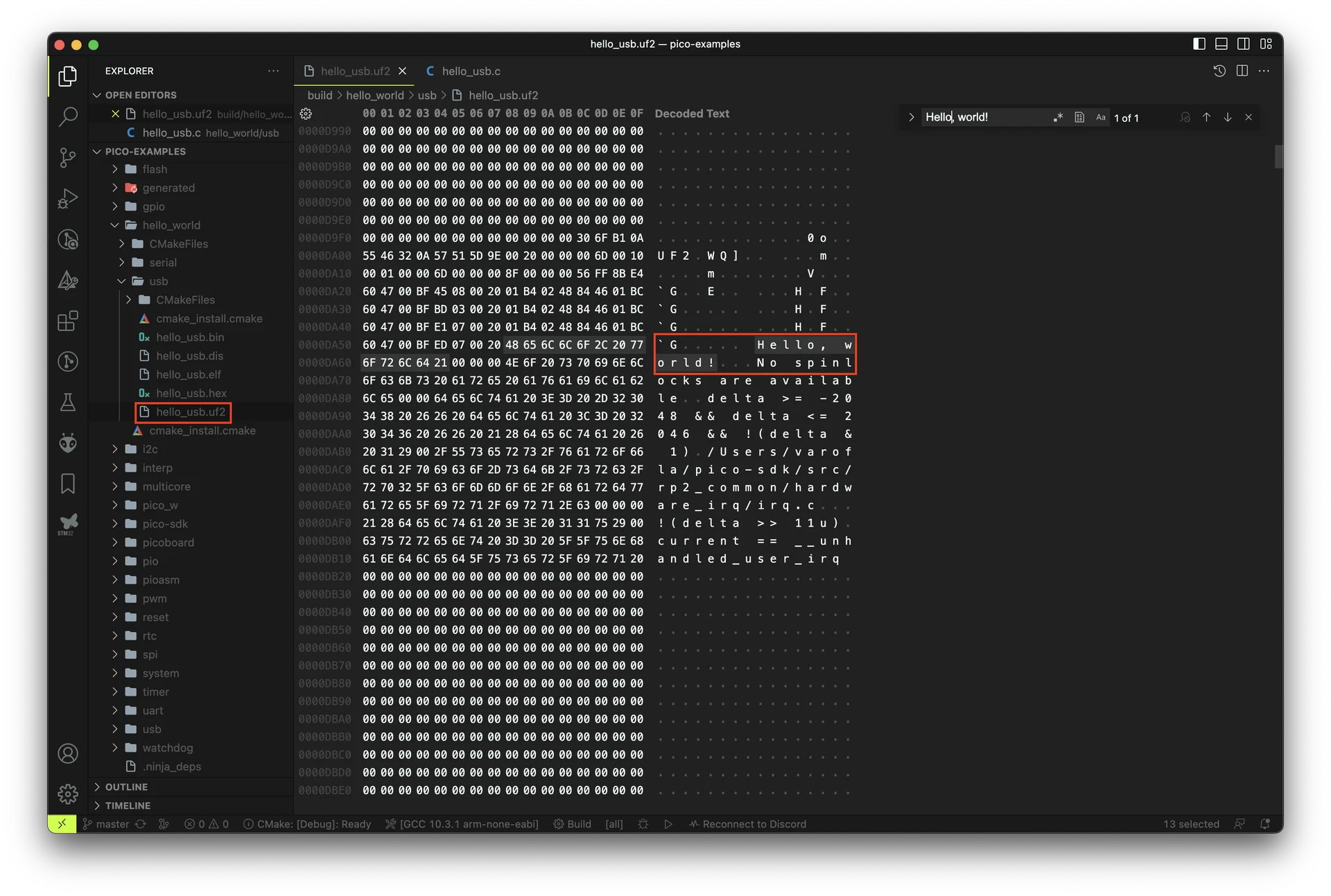Open the Extensions view
The height and width of the screenshot is (896, 1331).
point(67,321)
